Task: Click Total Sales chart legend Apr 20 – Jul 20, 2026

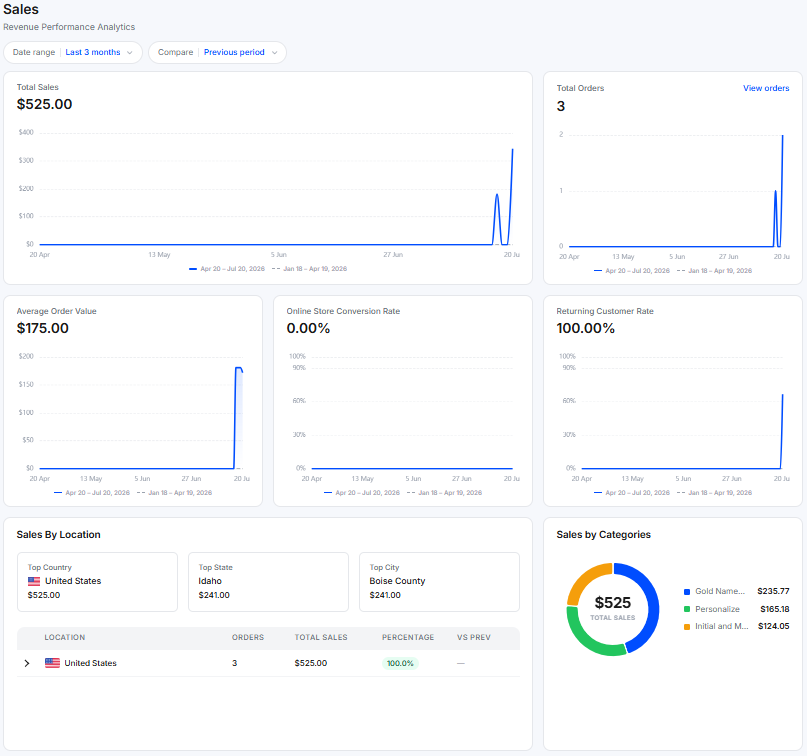Action: pos(227,269)
